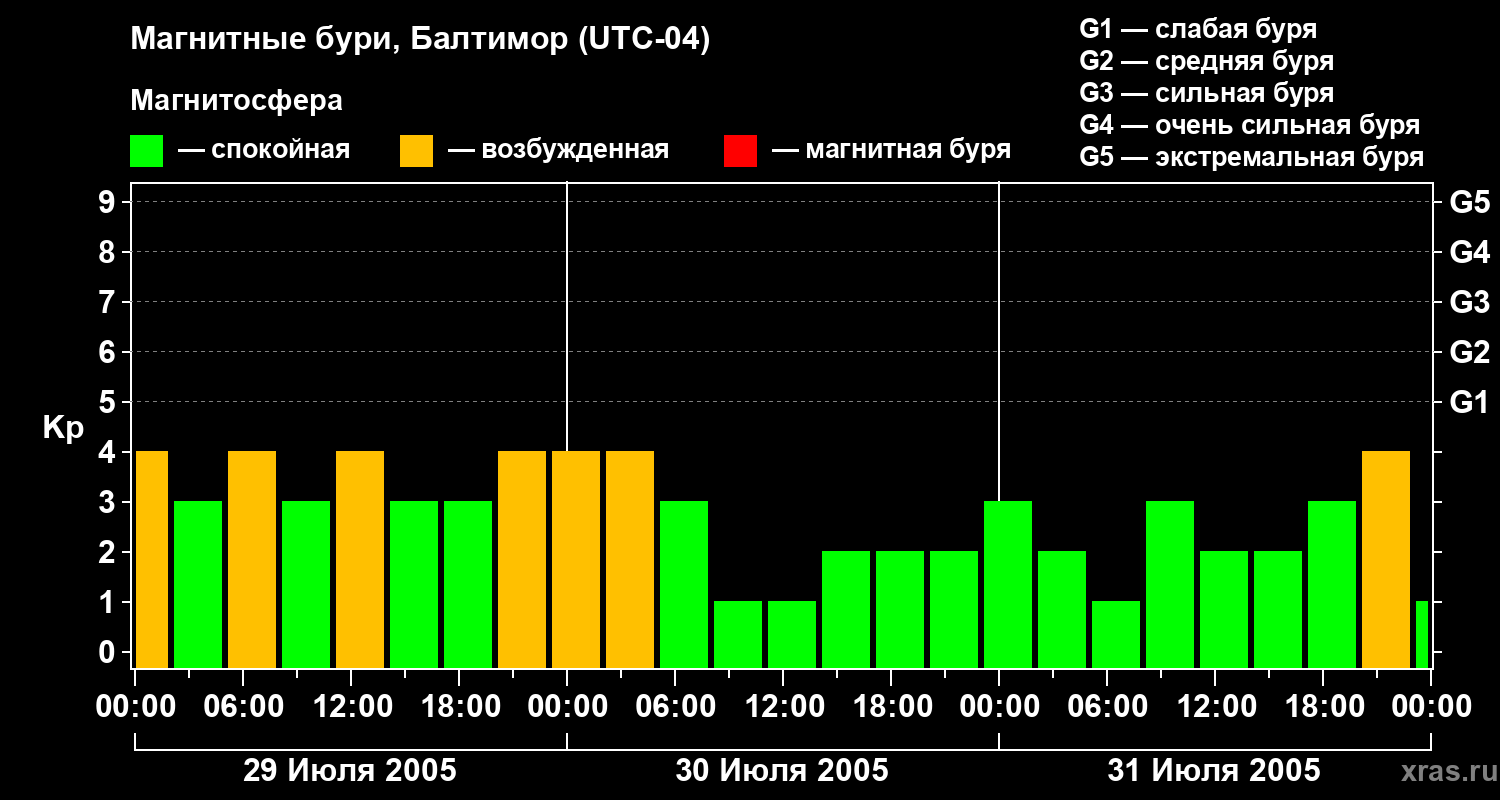The image size is (1500, 800).
Task: Click the right-axis 'G1' level label
Action: [x=1469, y=402]
